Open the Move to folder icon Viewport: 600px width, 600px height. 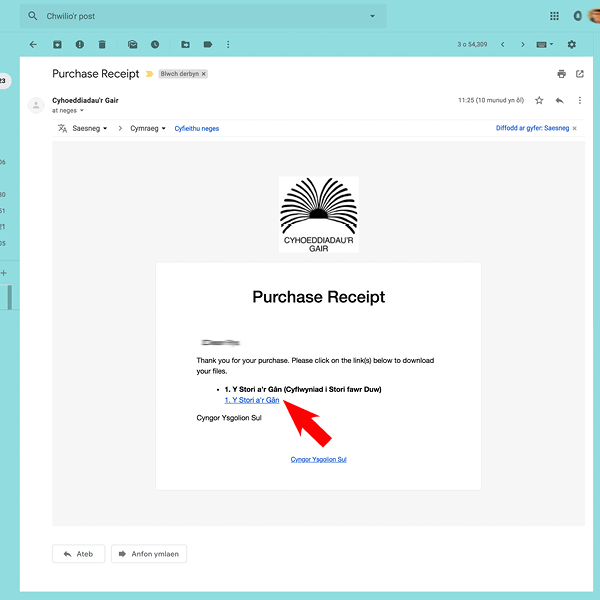[x=185, y=45]
